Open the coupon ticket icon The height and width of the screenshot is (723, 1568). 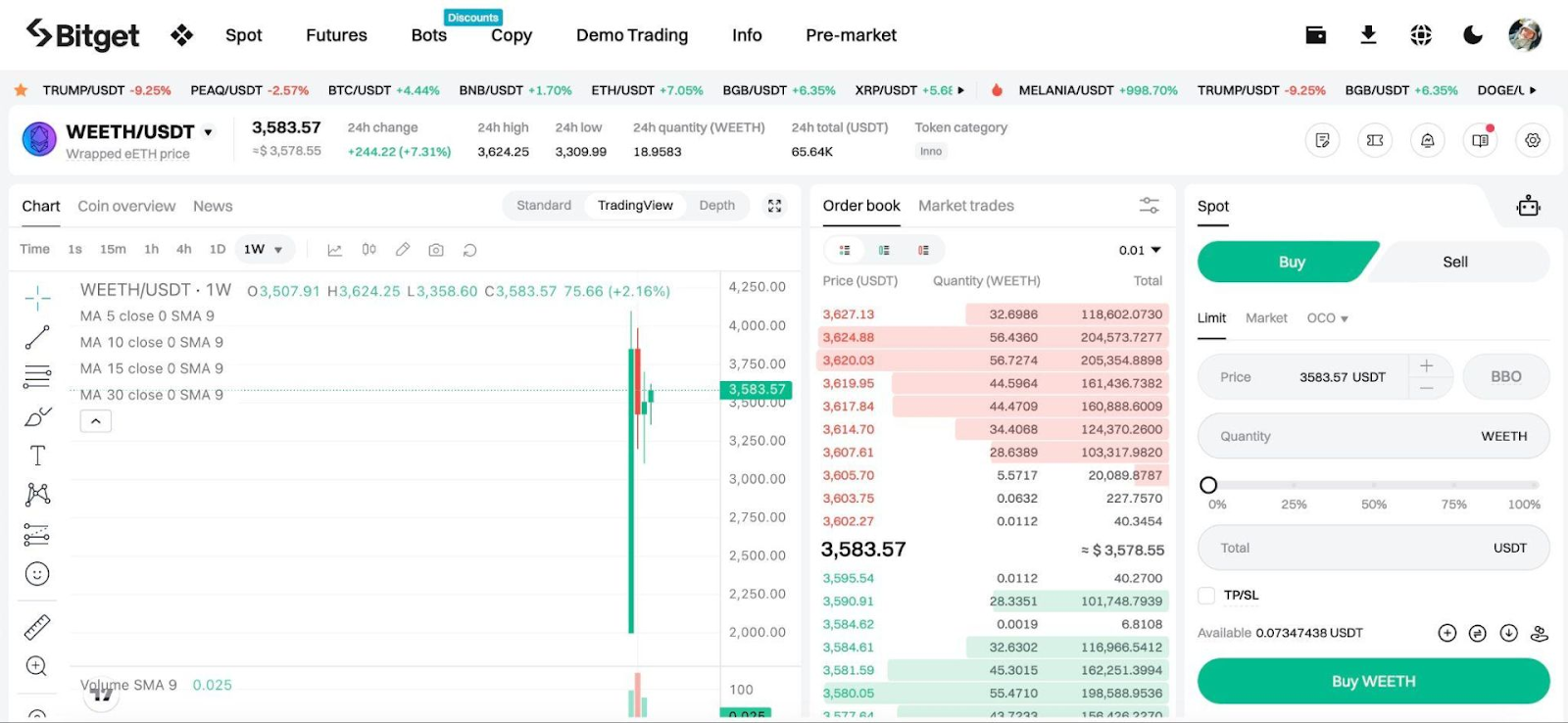(x=1375, y=140)
